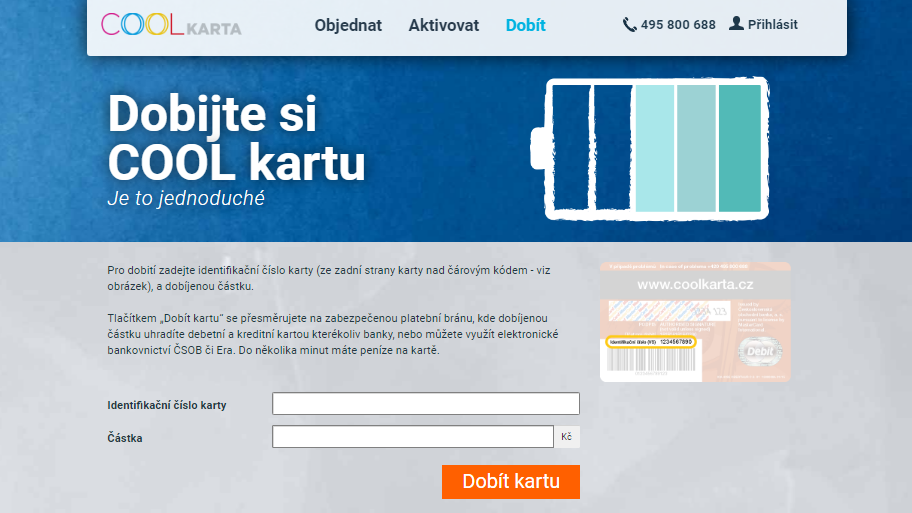Click the subtitle Je to jednoduché
The width and height of the screenshot is (912, 513).
pyautogui.click(x=186, y=198)
